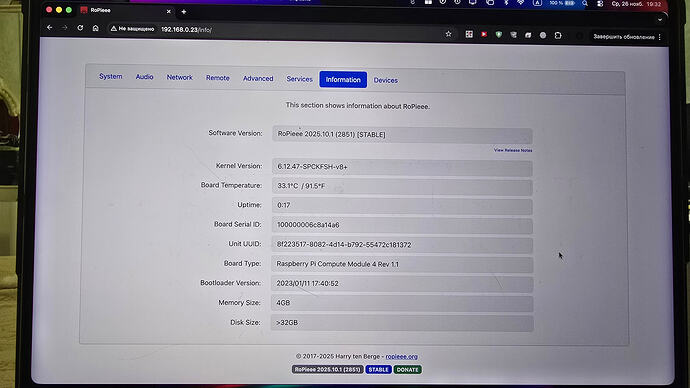This screenshot has width=690, height=388.
Task: Show the not secure site warning
Action: pyautogui.click(x=132, y=29)
